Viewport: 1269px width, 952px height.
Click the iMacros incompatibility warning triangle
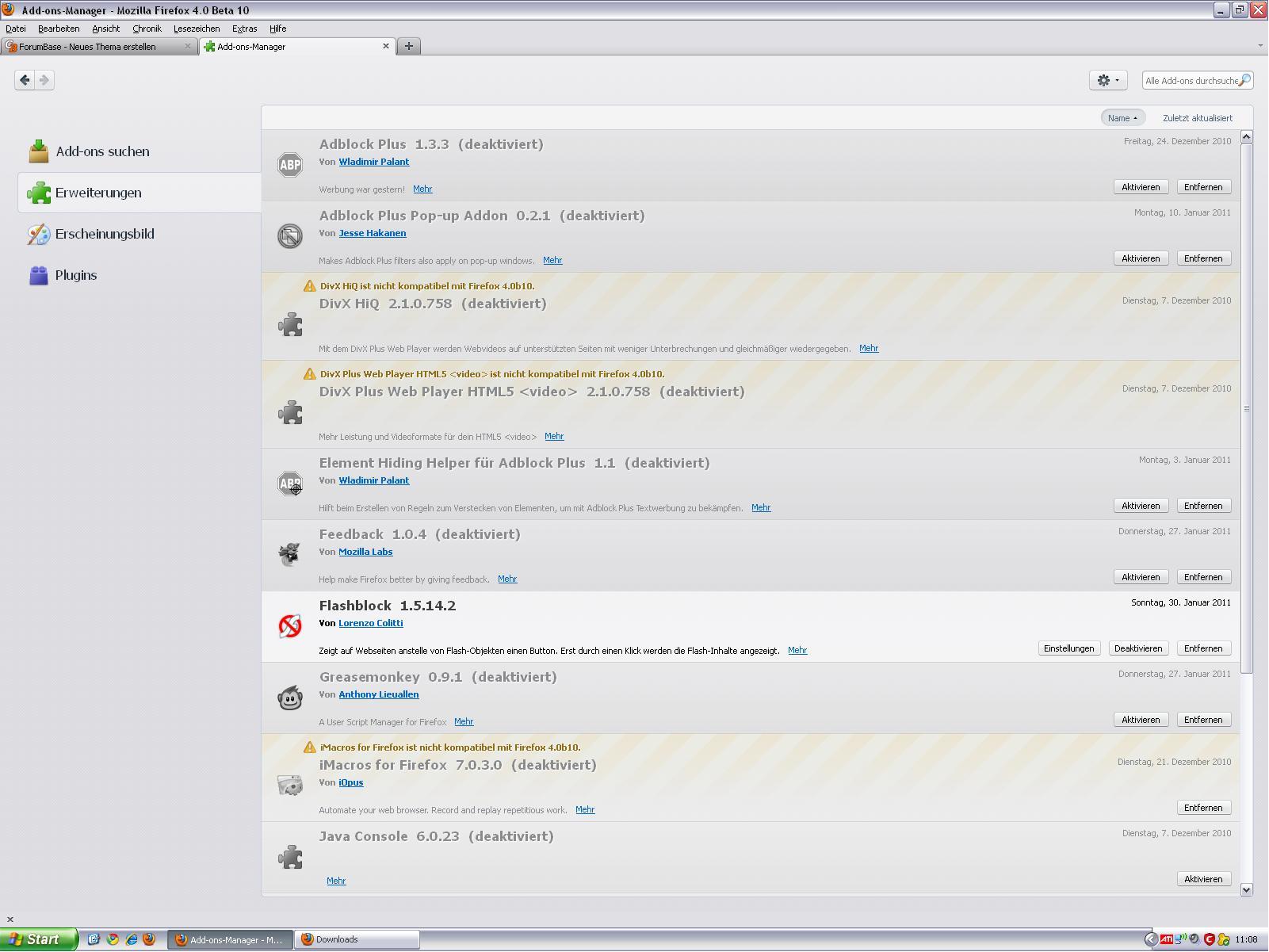click(310, 747)
